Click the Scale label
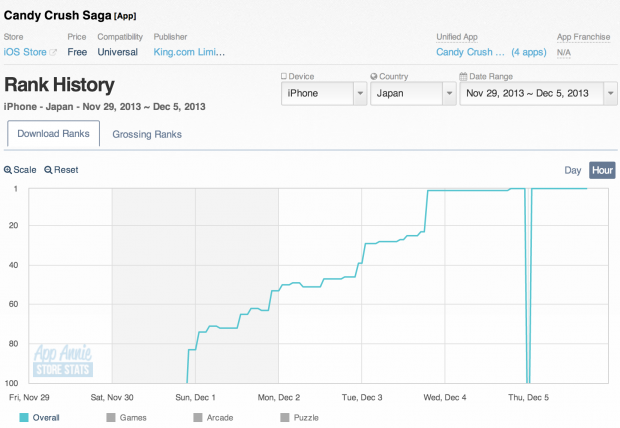Image resolution: width=620 pixels, height=428 pixels. point(25,170)
